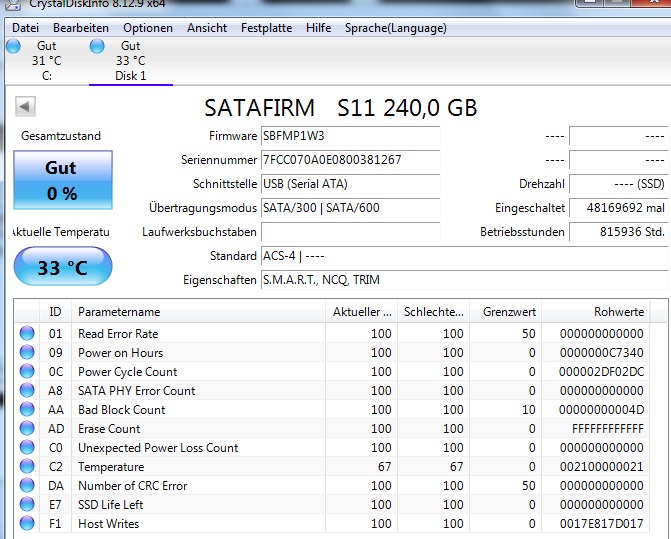Click the ID column header
The height and width of the screenshot is (539, 671).
[x=55, y=312]
